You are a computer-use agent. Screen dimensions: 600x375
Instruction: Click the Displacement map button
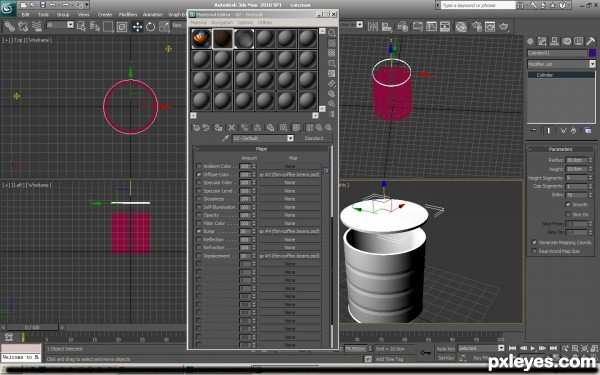click(x=290, y=256)
